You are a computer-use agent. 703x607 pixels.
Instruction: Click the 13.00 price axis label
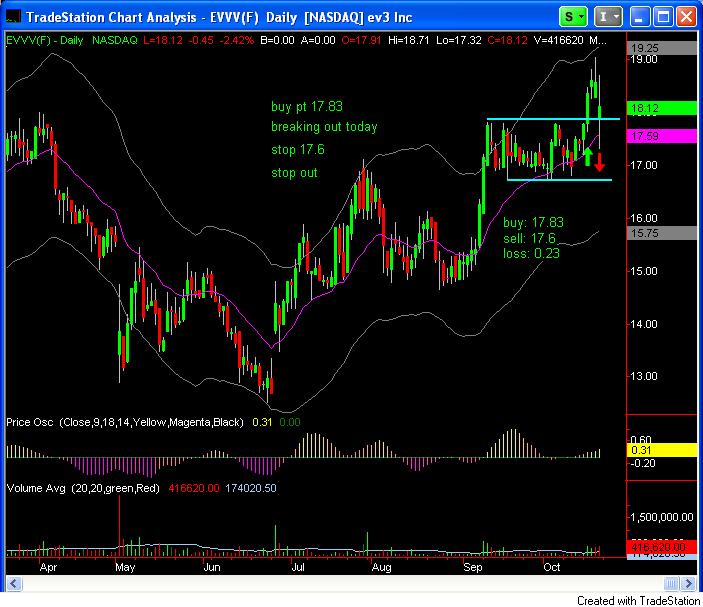coord(644,376)
